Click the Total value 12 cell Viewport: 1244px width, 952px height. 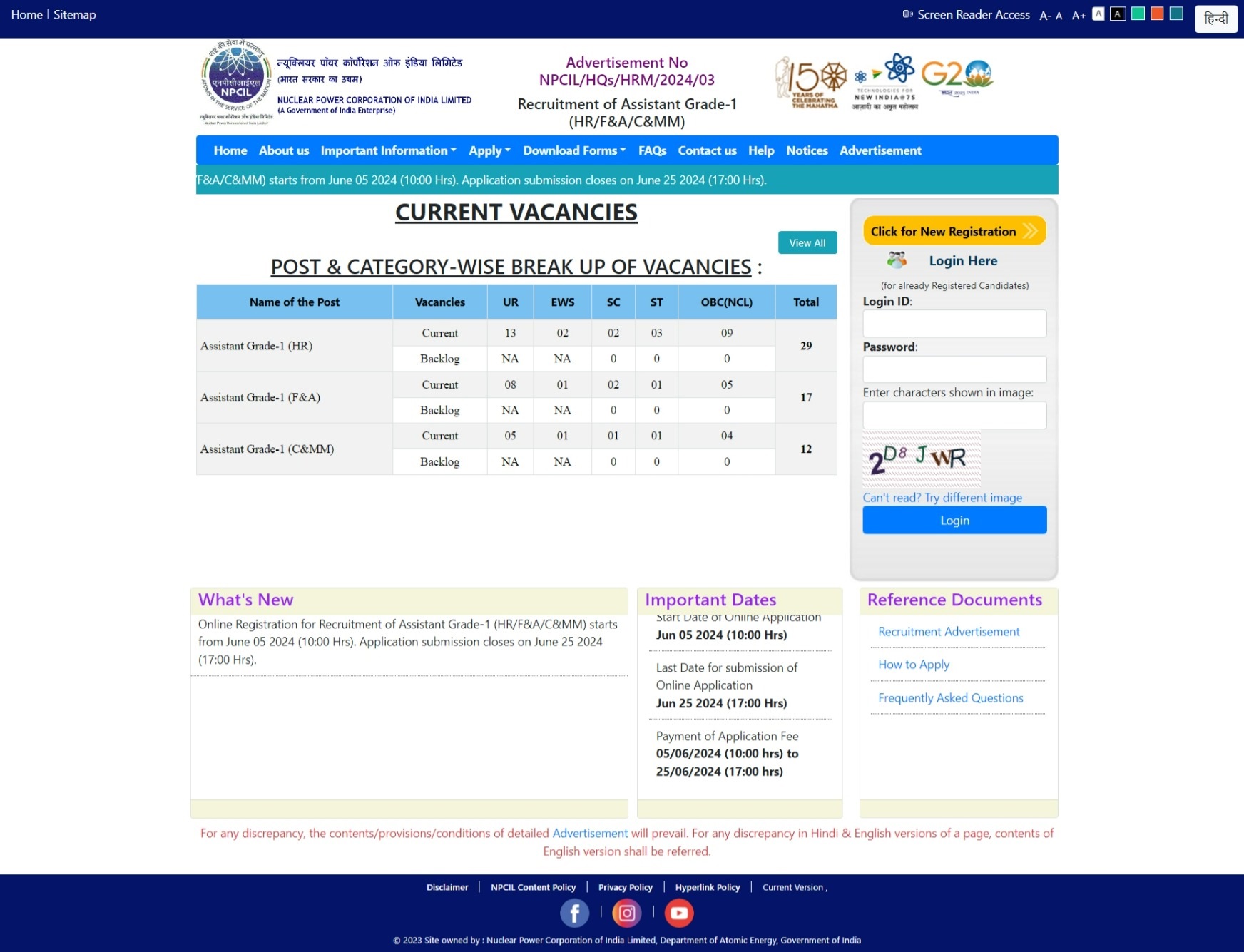click(x=806, y=449)
